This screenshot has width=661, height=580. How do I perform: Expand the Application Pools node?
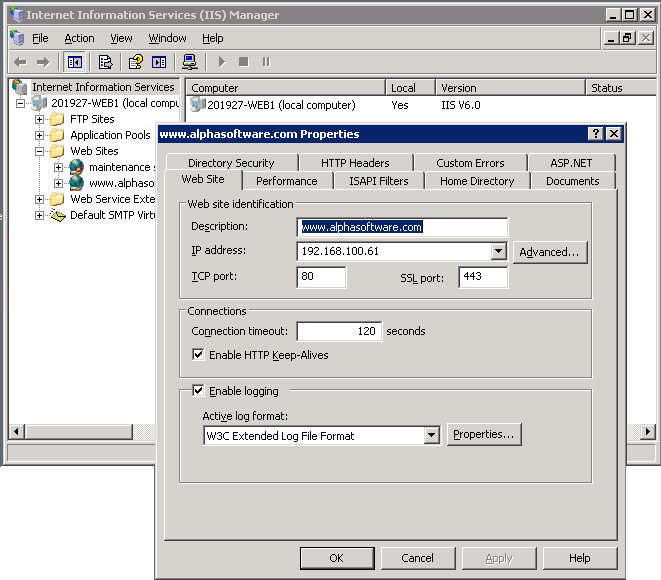(39, 135)
